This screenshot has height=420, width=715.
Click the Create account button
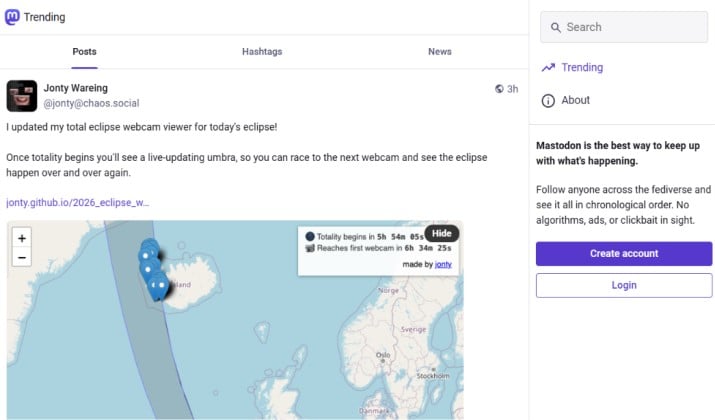click(624, 254)
